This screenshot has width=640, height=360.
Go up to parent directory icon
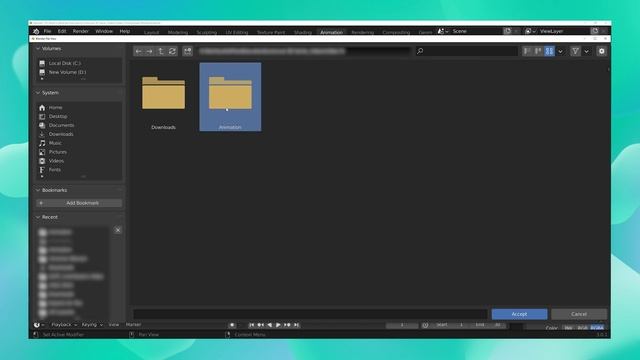pyautogui.click(x=161, y=51)
